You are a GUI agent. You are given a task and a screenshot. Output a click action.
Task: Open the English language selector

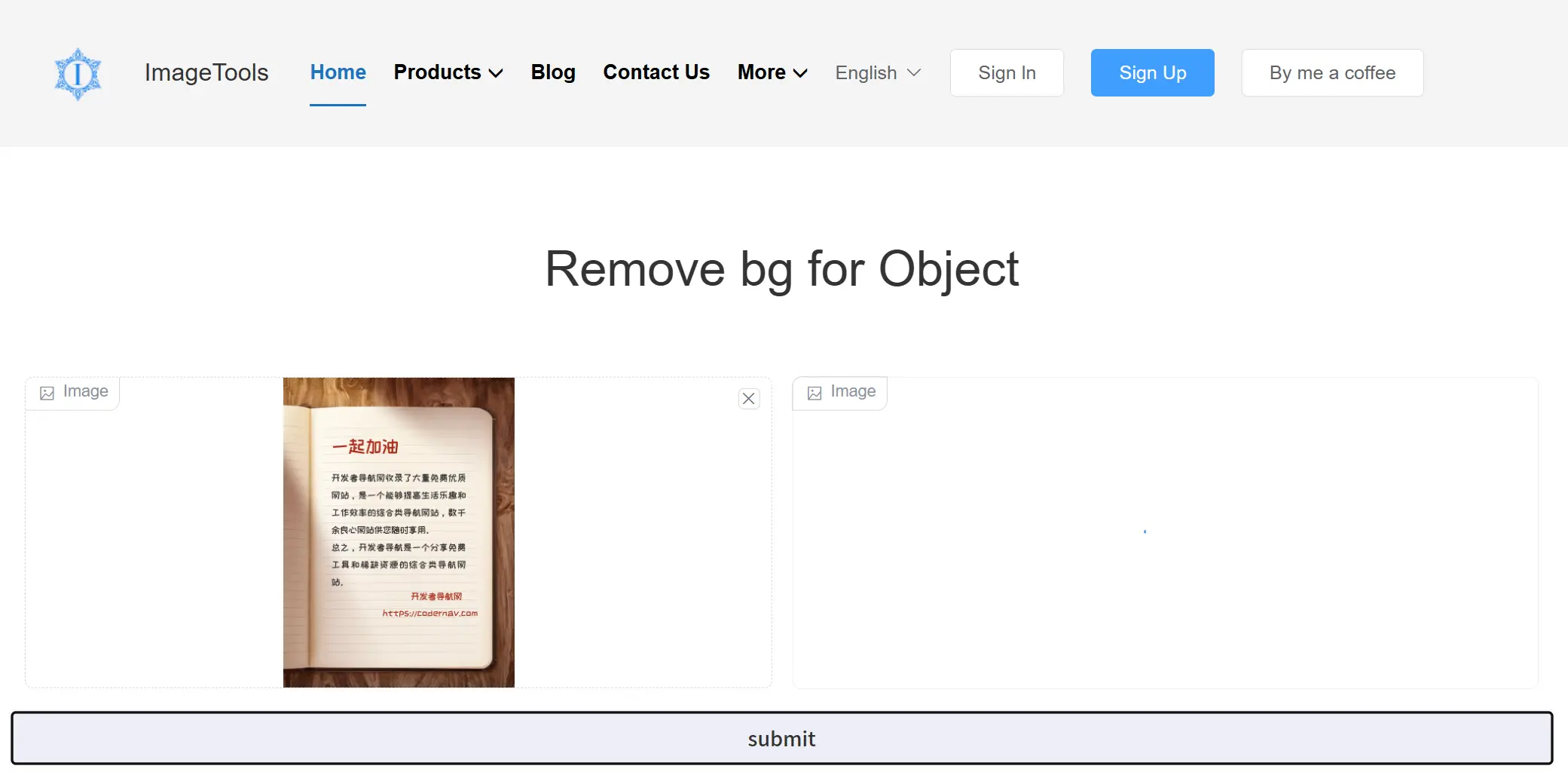[877, 72]
